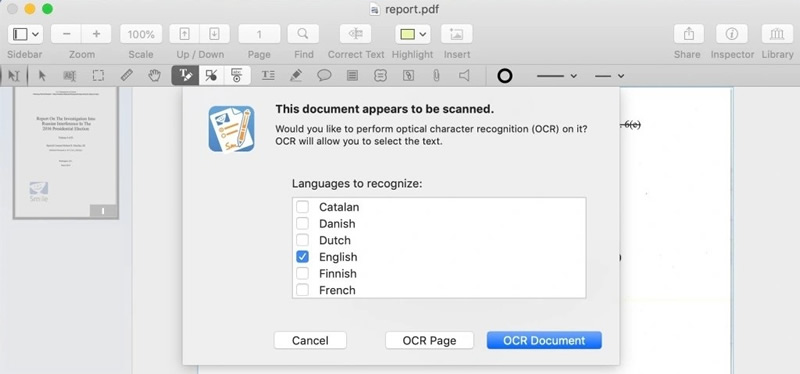Choose the Select Text tool

click(x=70, y=76)
